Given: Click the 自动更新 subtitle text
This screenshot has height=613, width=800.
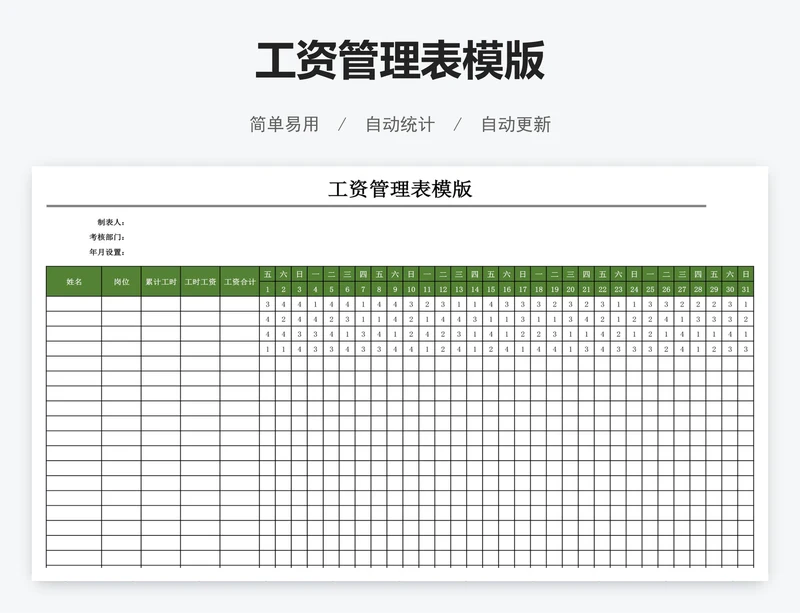Looking at the screenshot, I should pos(516,125).
